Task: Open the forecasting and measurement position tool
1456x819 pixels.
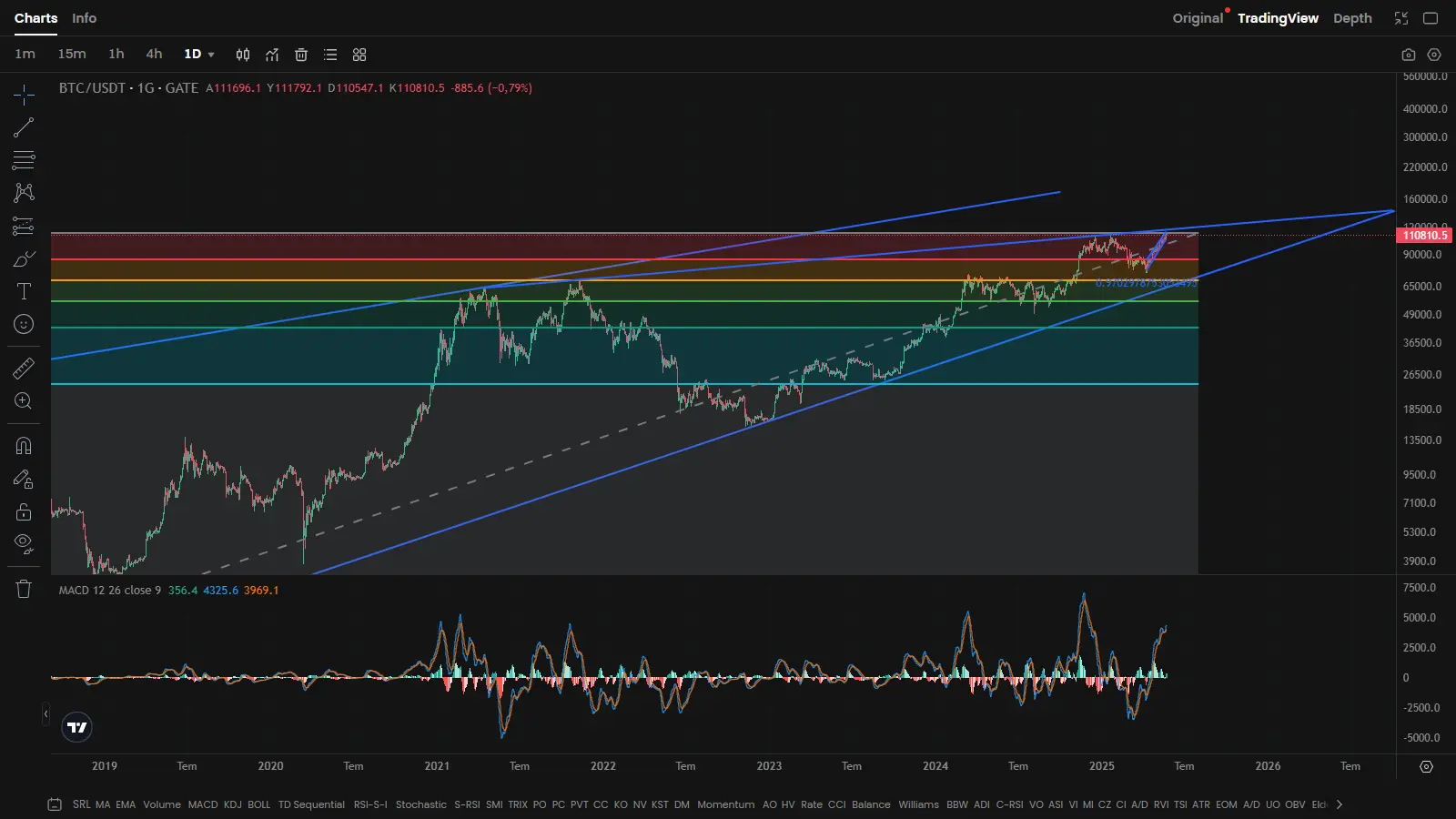Action: [24, 226]
